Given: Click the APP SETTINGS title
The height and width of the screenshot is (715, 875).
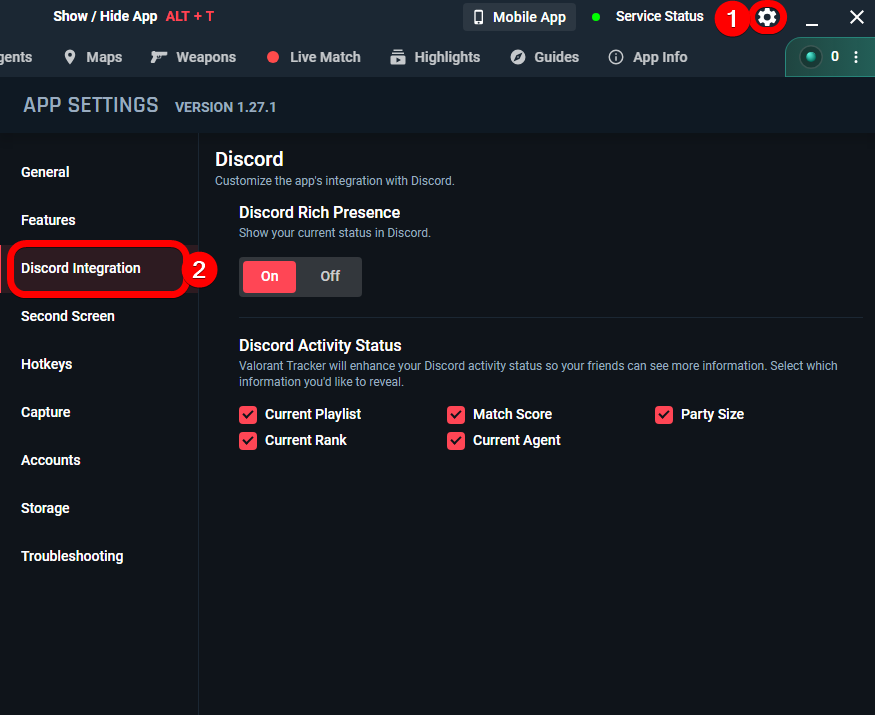Looking at the screenshot, I should [x=90, y=105].
